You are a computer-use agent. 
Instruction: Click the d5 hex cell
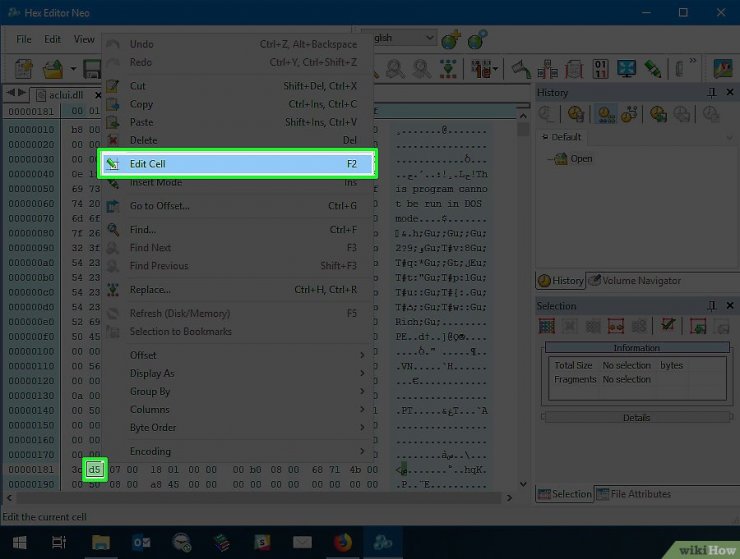click(94, 469)
